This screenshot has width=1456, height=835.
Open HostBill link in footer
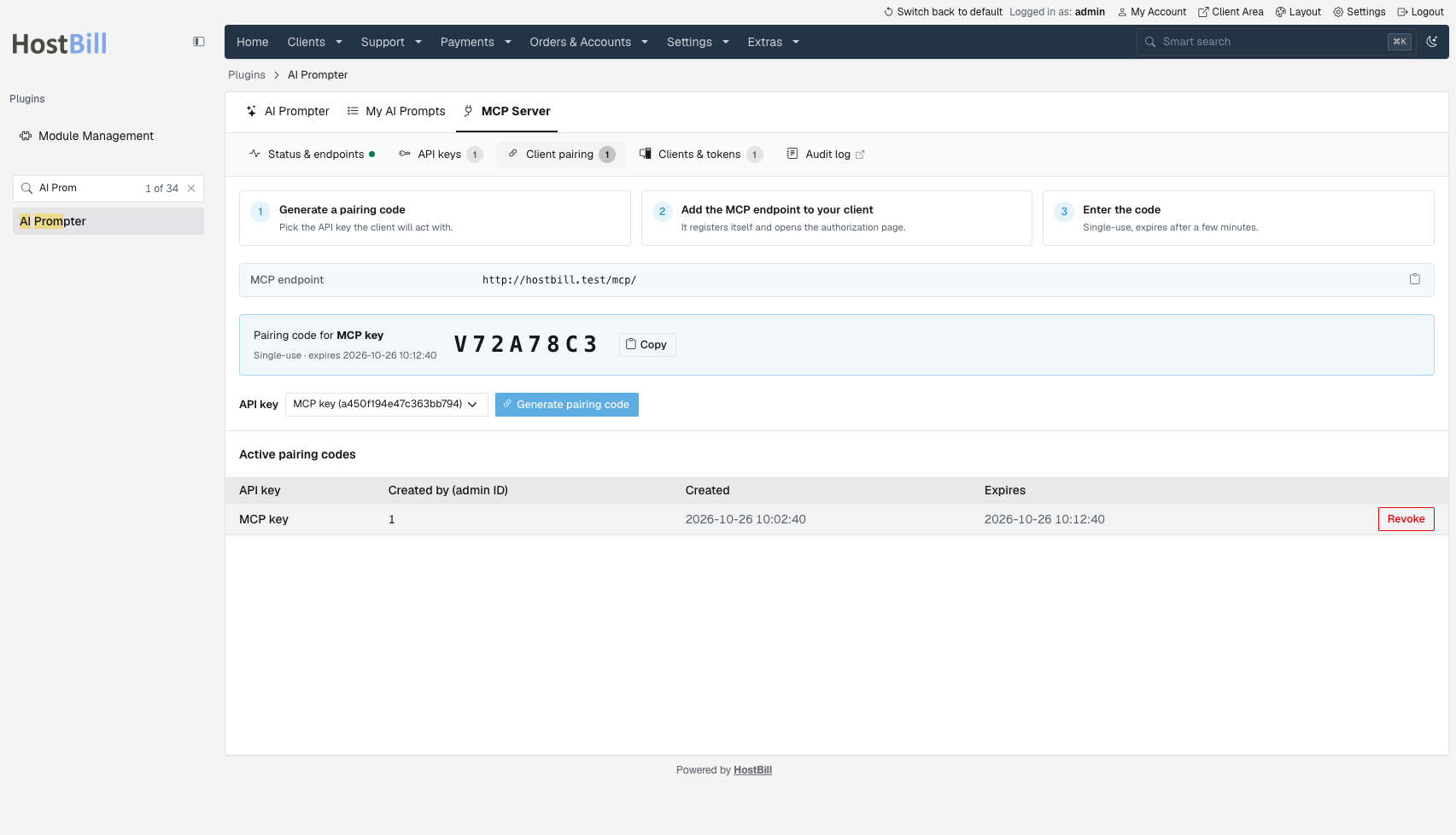[x=752, y=770]
